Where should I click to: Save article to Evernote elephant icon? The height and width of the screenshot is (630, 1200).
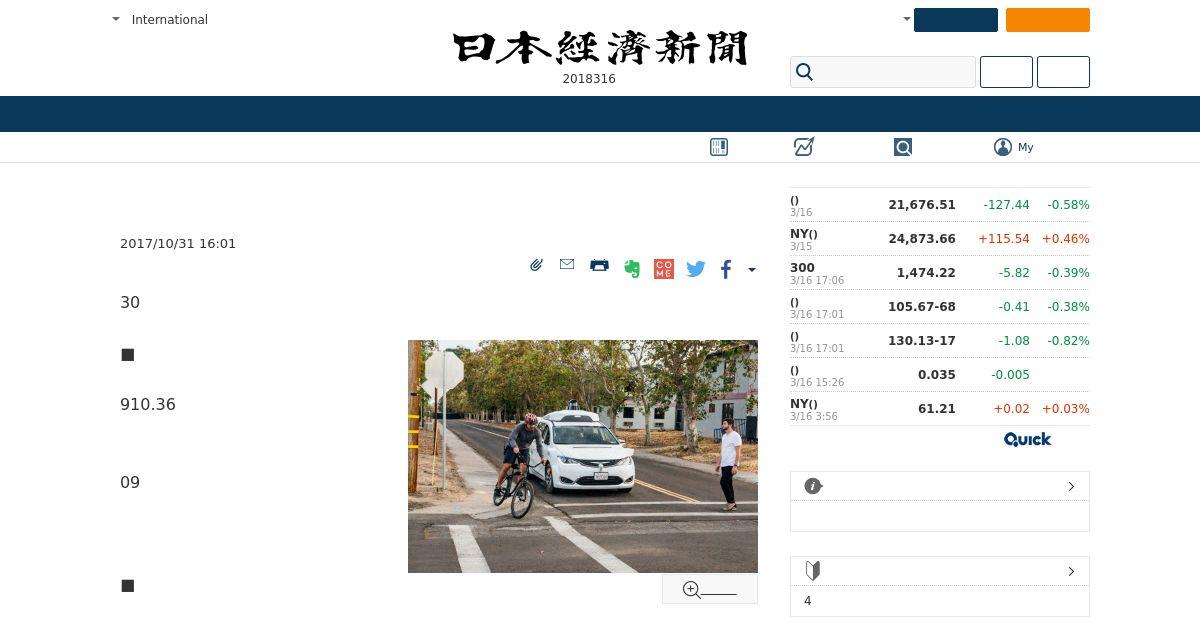tap(632, 268)
